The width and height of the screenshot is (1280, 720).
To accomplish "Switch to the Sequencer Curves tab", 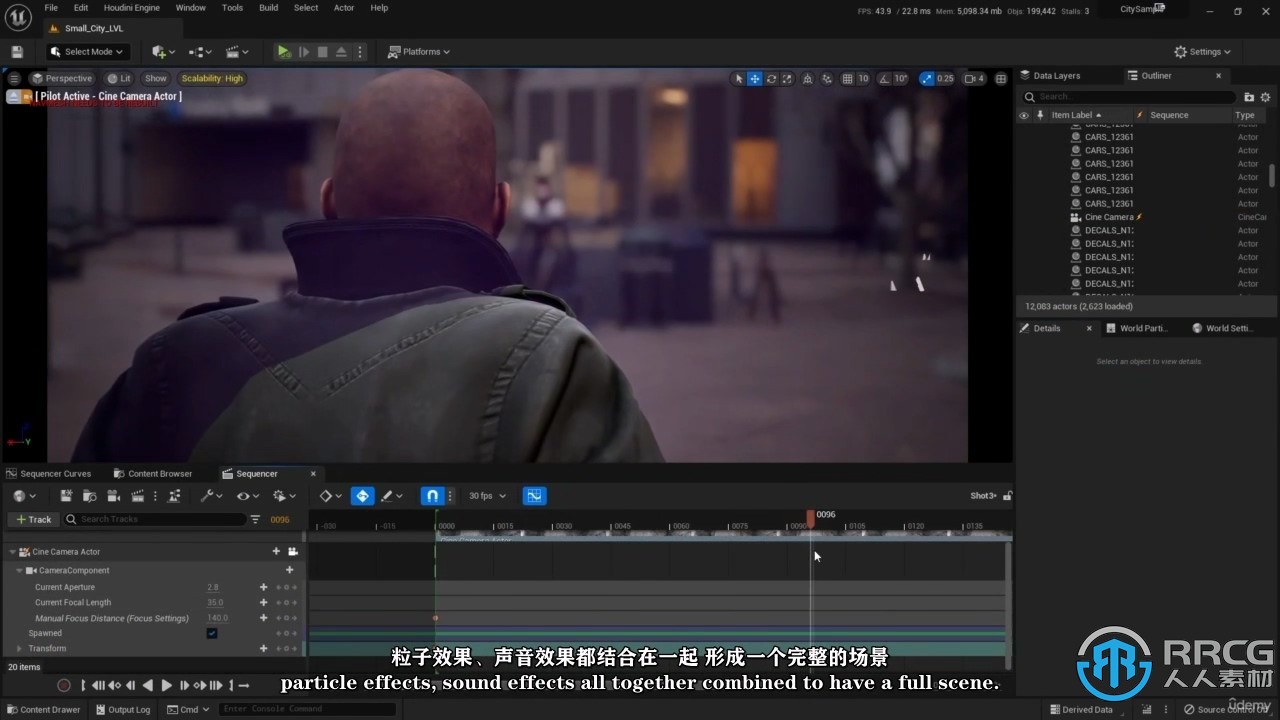I will click(49, 474).
